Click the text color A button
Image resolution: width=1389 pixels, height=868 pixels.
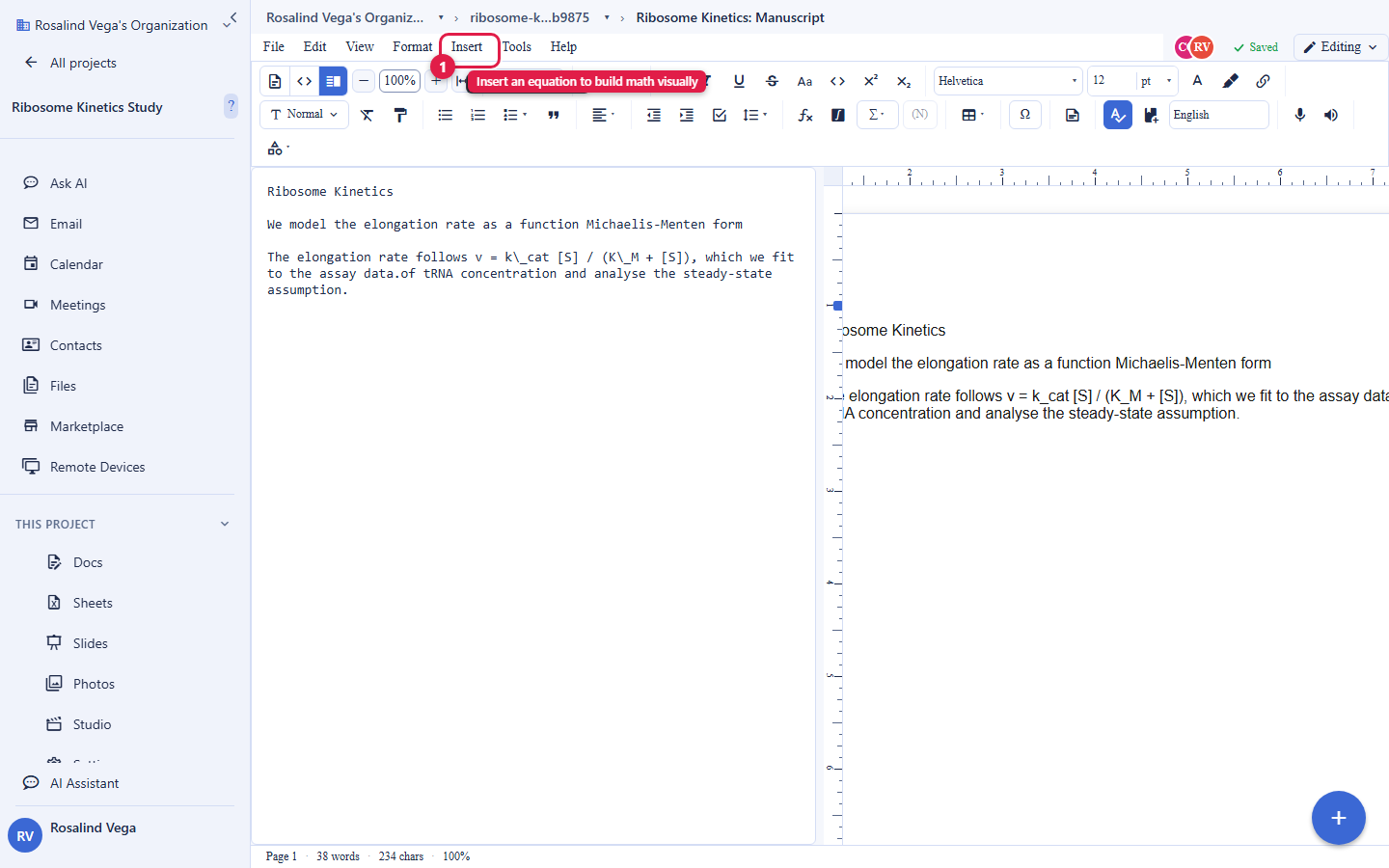[x=1197, y=81]
